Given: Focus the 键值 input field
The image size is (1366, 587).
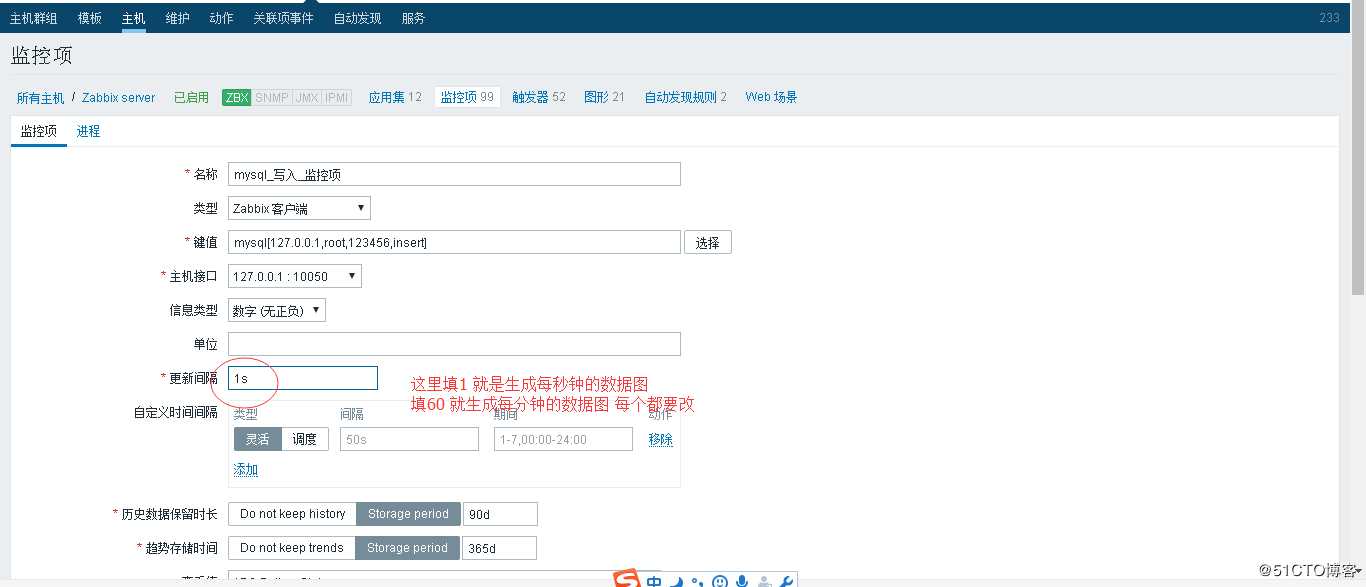Looking at the screenshot, I should 454,242.
